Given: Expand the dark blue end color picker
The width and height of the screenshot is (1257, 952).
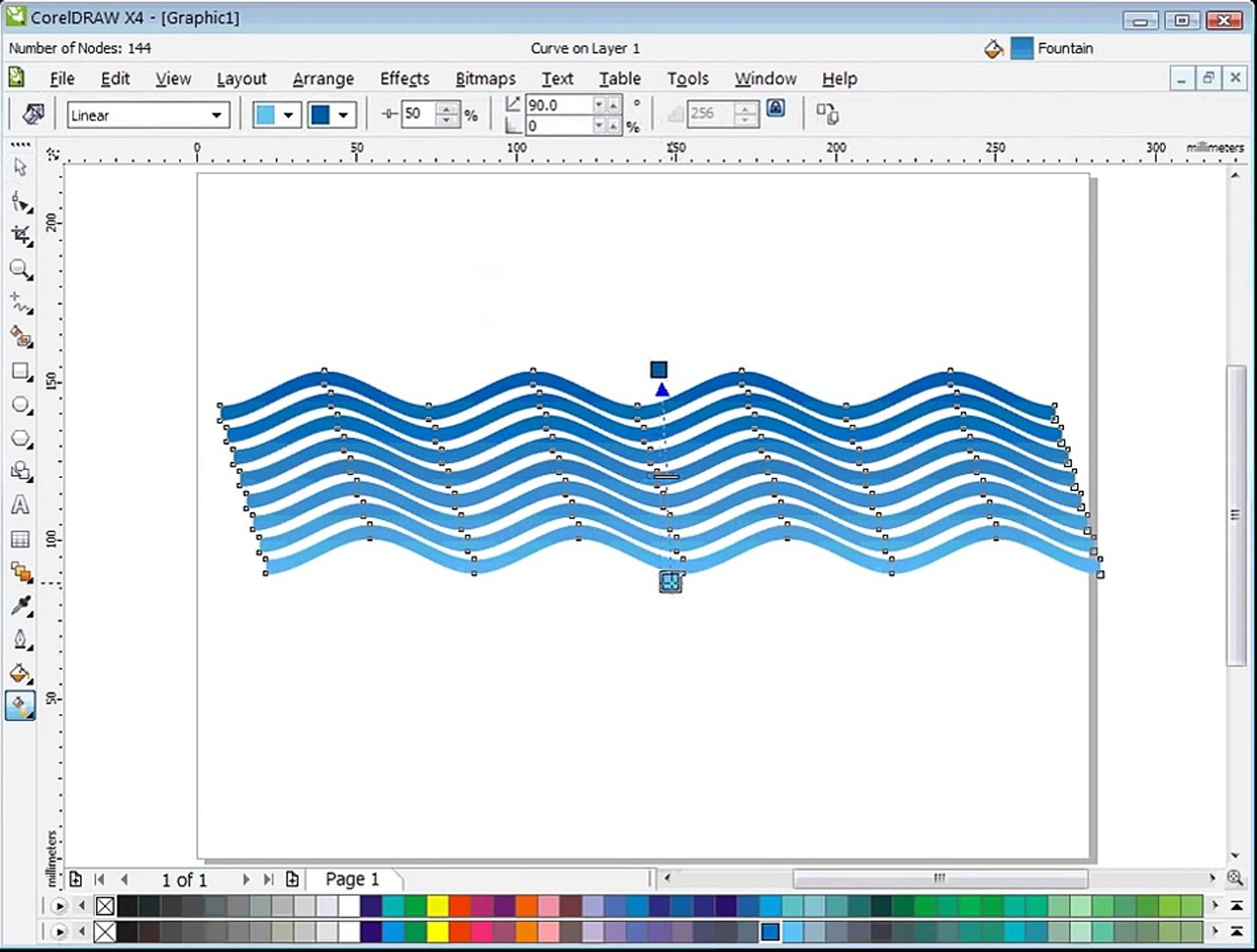Looking at the screenshot, I should [342, 115].
